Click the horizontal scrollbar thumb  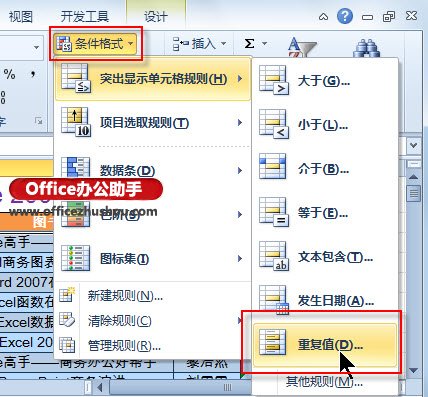pyautogui.click(x=227, y=388)
